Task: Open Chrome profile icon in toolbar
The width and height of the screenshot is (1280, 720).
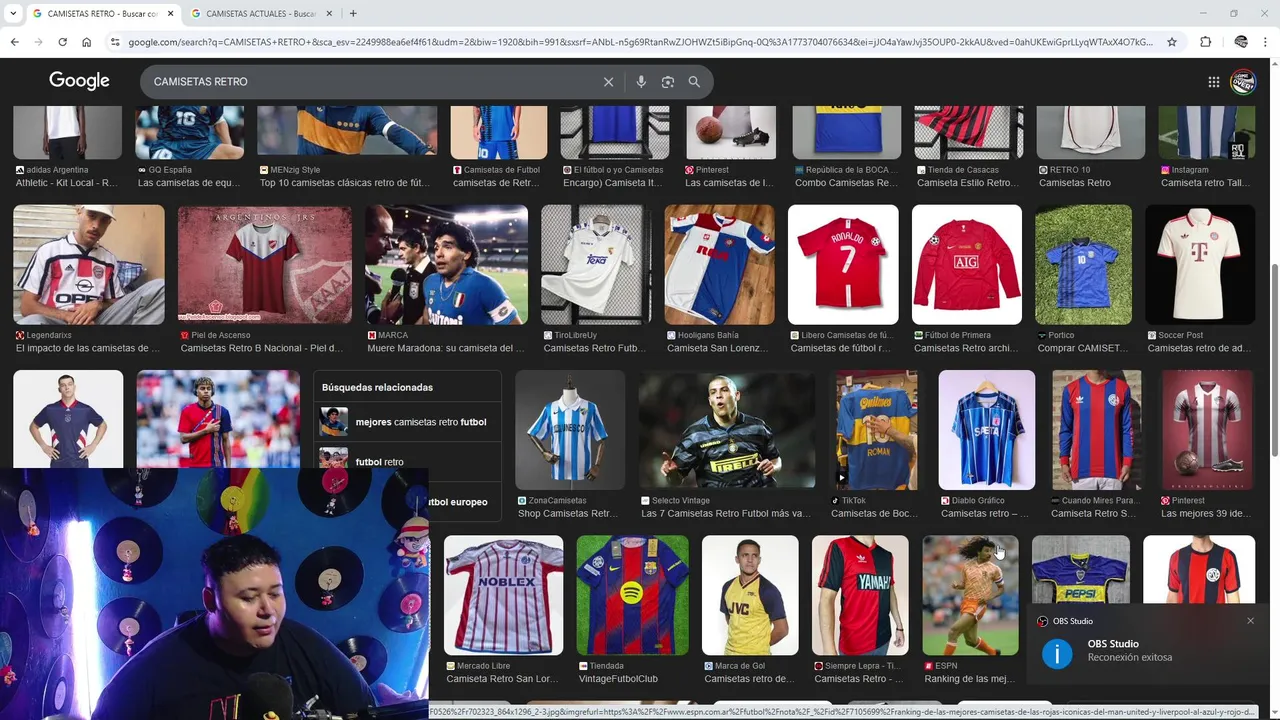Action: click(1241, 42)
